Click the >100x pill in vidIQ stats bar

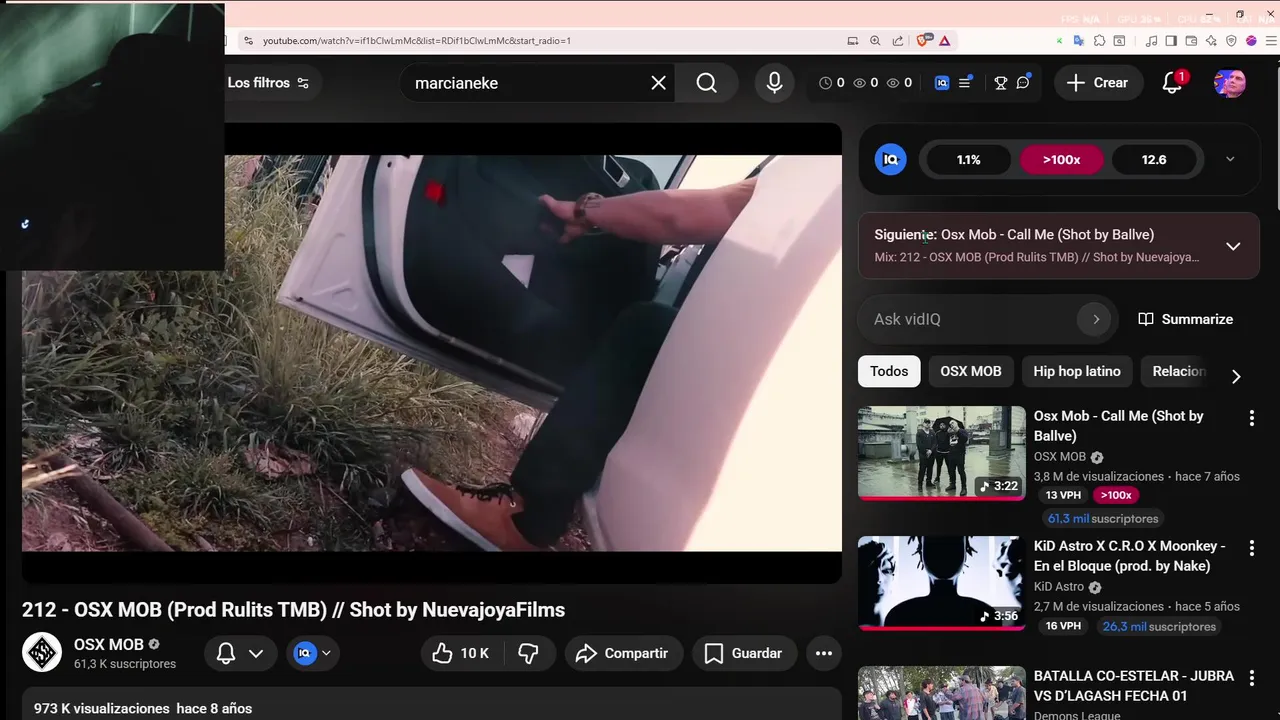(1061, 159)
